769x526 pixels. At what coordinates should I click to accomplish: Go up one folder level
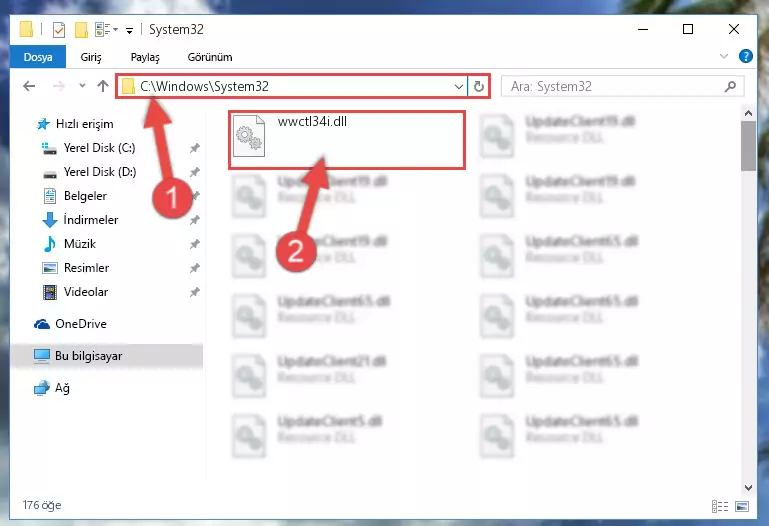tap(103, 86)
